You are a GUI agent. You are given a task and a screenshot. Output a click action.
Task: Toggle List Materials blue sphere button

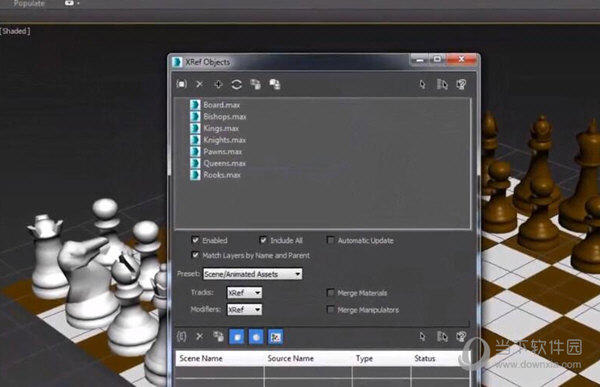256,337
